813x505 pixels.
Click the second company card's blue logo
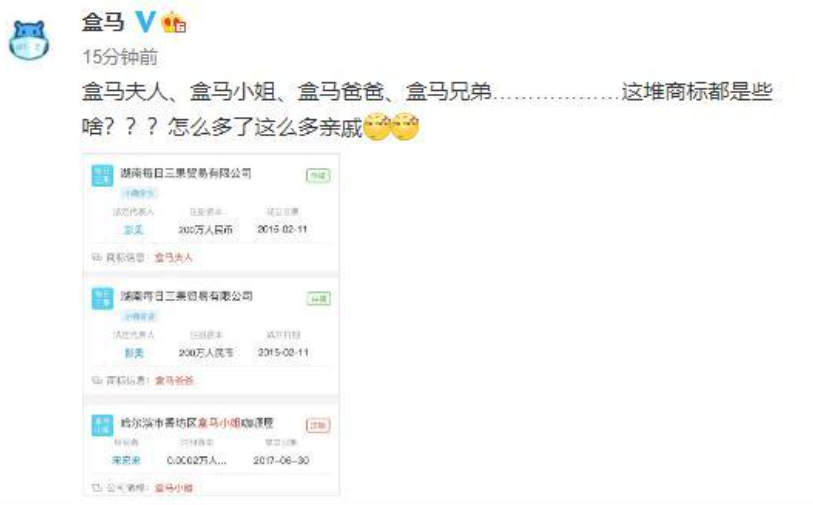coord(102,299)
